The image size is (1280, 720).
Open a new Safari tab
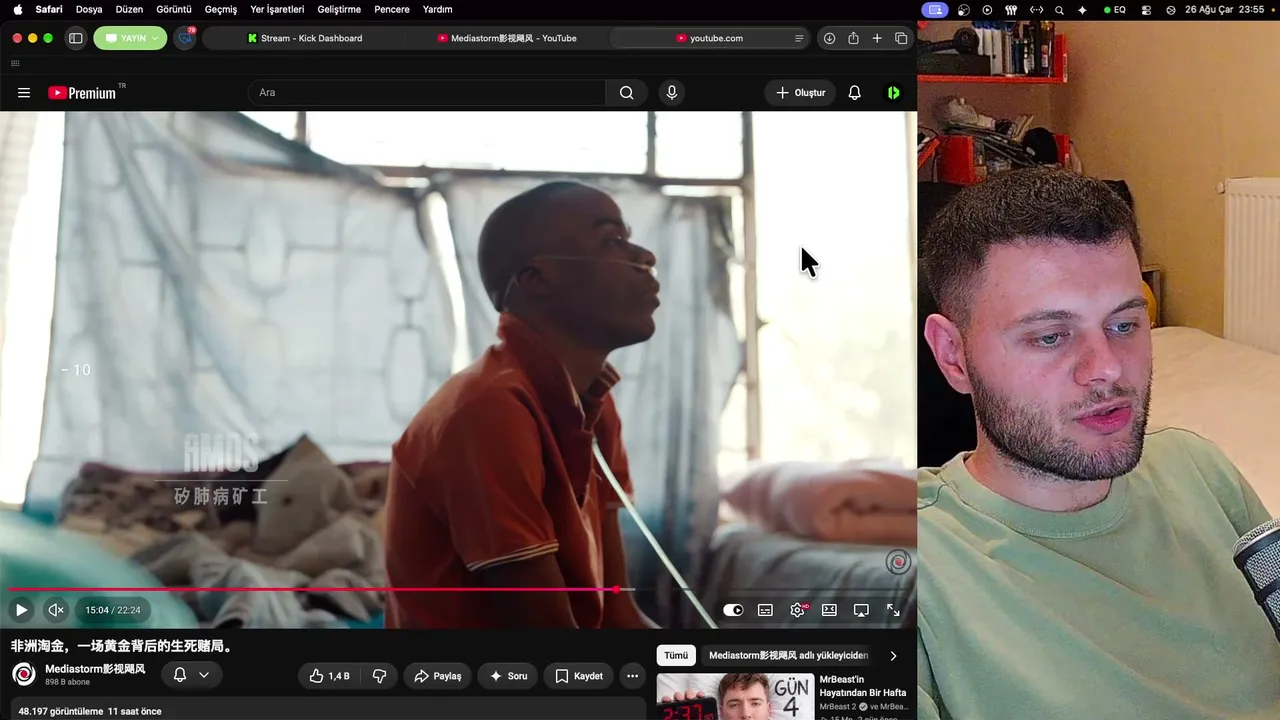(877, 38)
